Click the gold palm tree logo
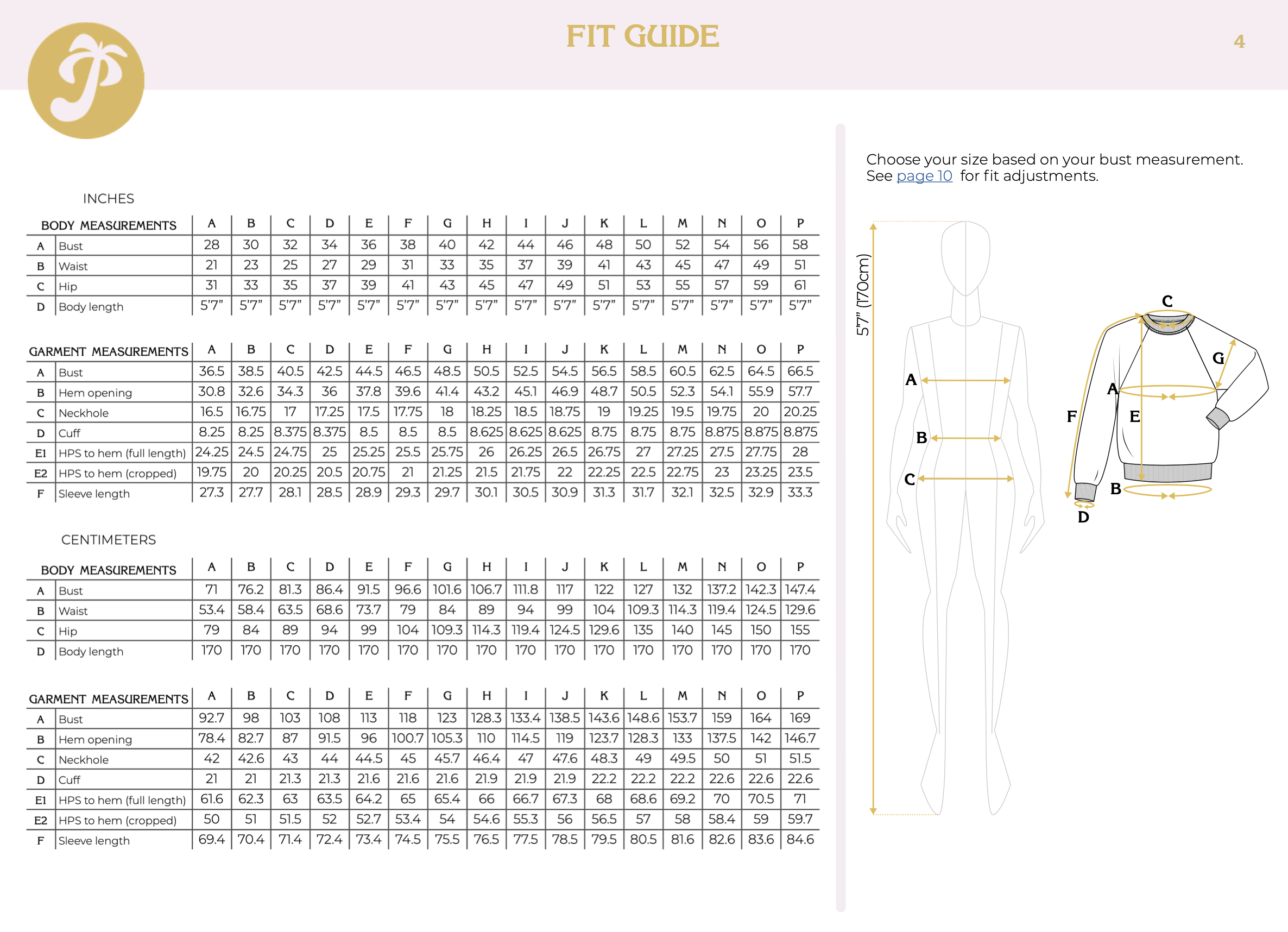This screenshot has width=1288, height=932. tap(86, 80)
